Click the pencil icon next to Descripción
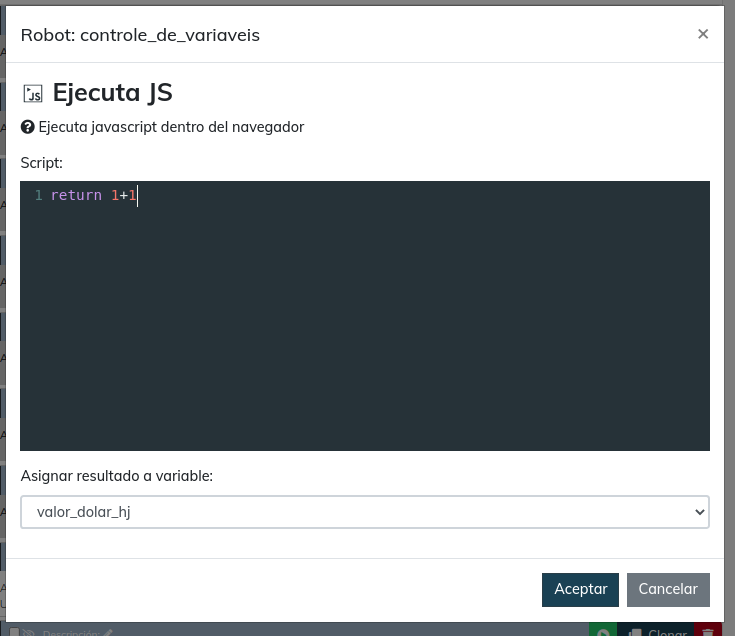 click(x=108, y=632)
